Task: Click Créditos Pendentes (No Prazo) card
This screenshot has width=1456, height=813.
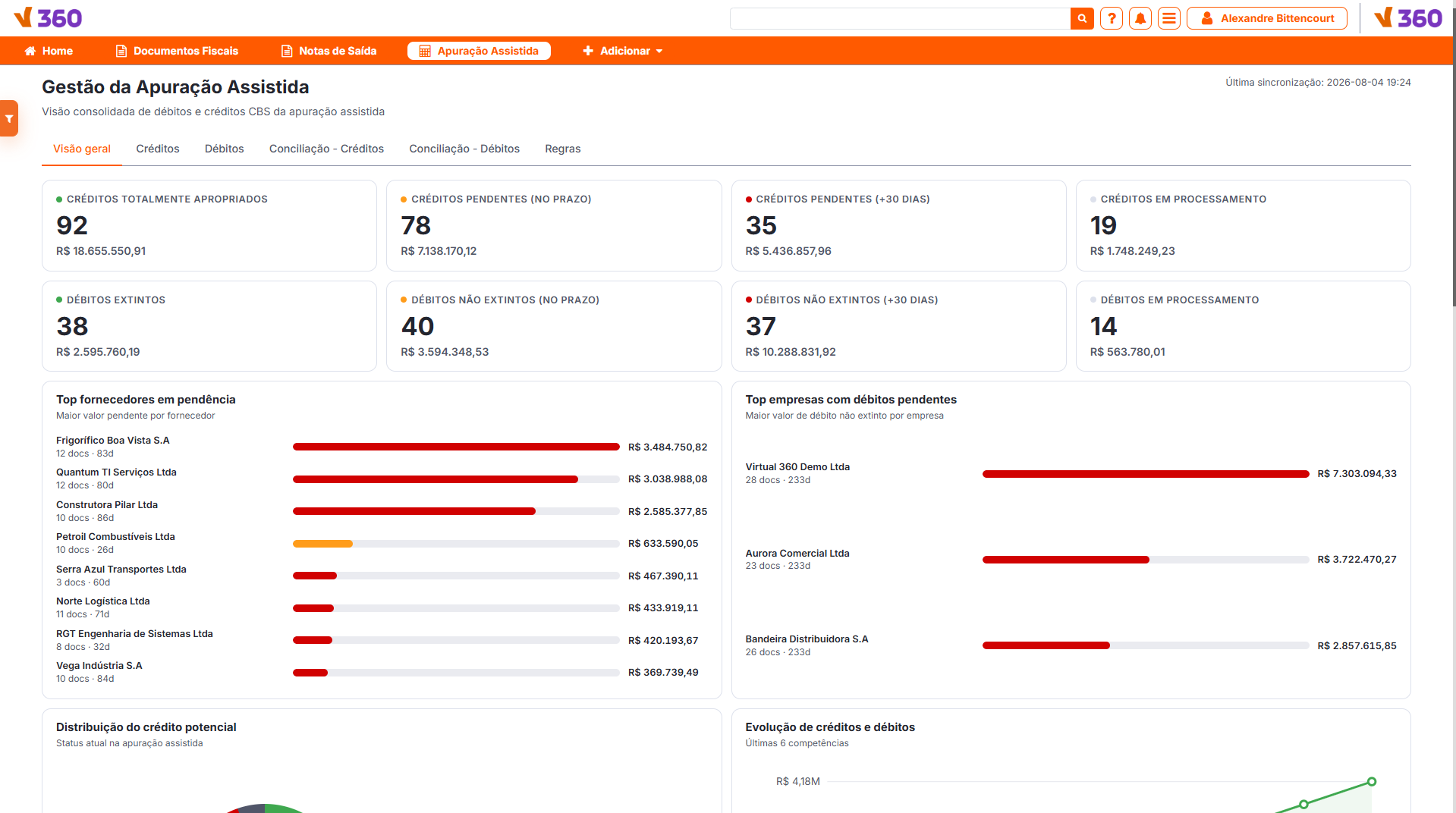Action: pos(554,225)
